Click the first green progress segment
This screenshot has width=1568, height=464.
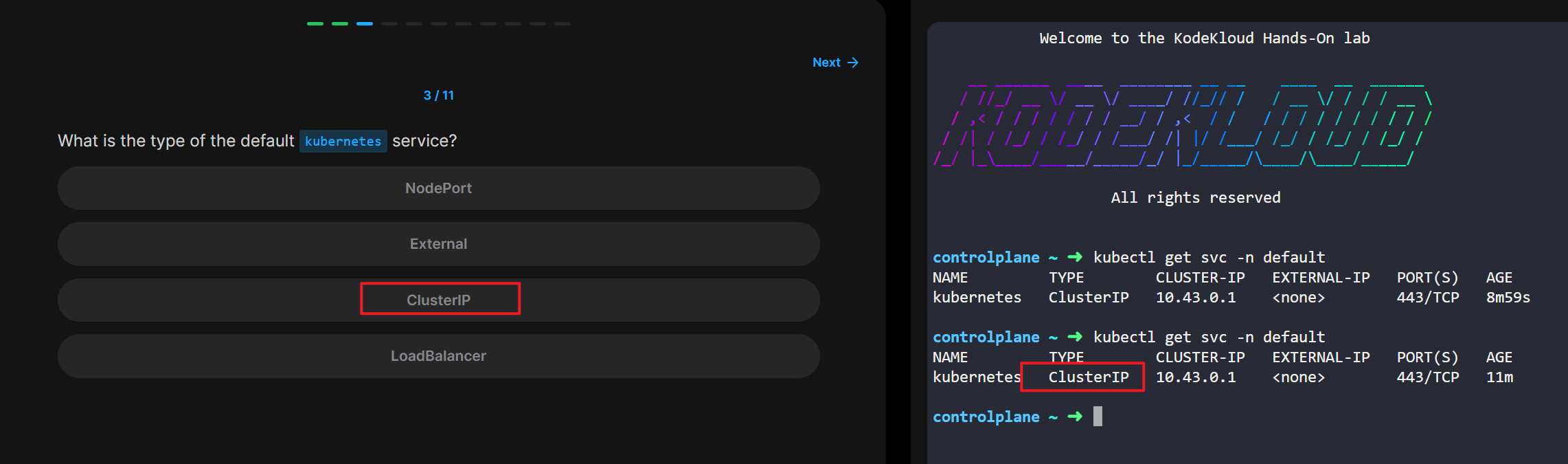pos(315,23)
